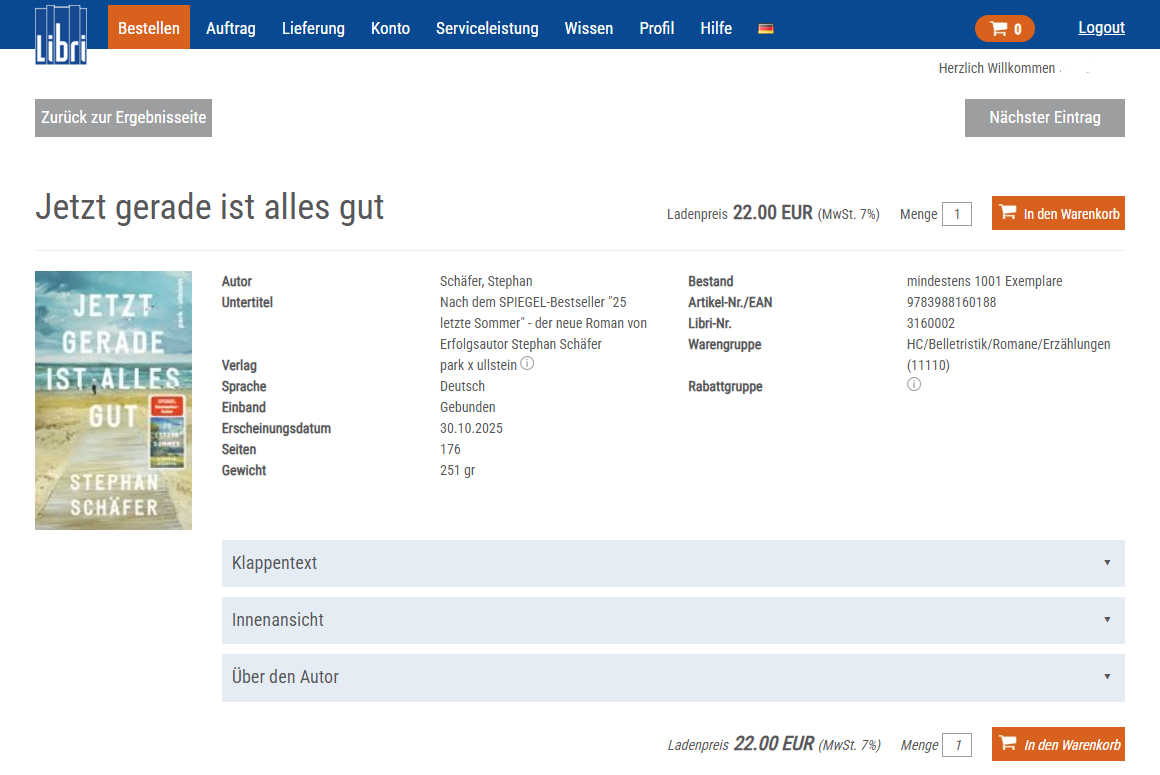
Task: Click publication date 30.10.2025
Action: click(471, 428)
